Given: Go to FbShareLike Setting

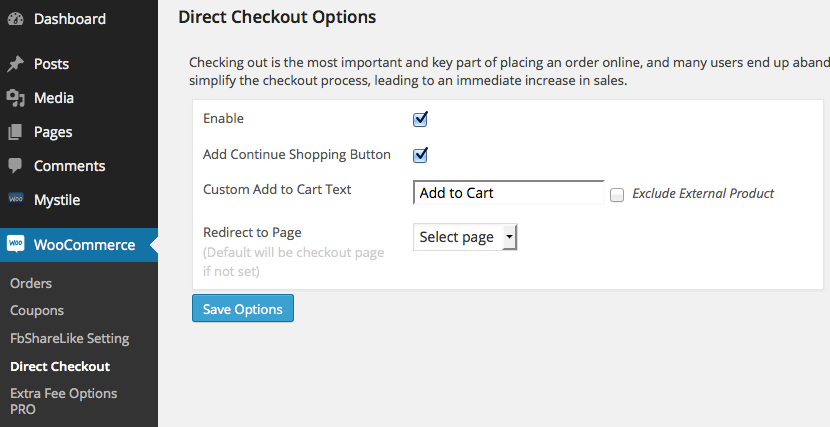Looking at the screenshot, I should pos(70,338).
